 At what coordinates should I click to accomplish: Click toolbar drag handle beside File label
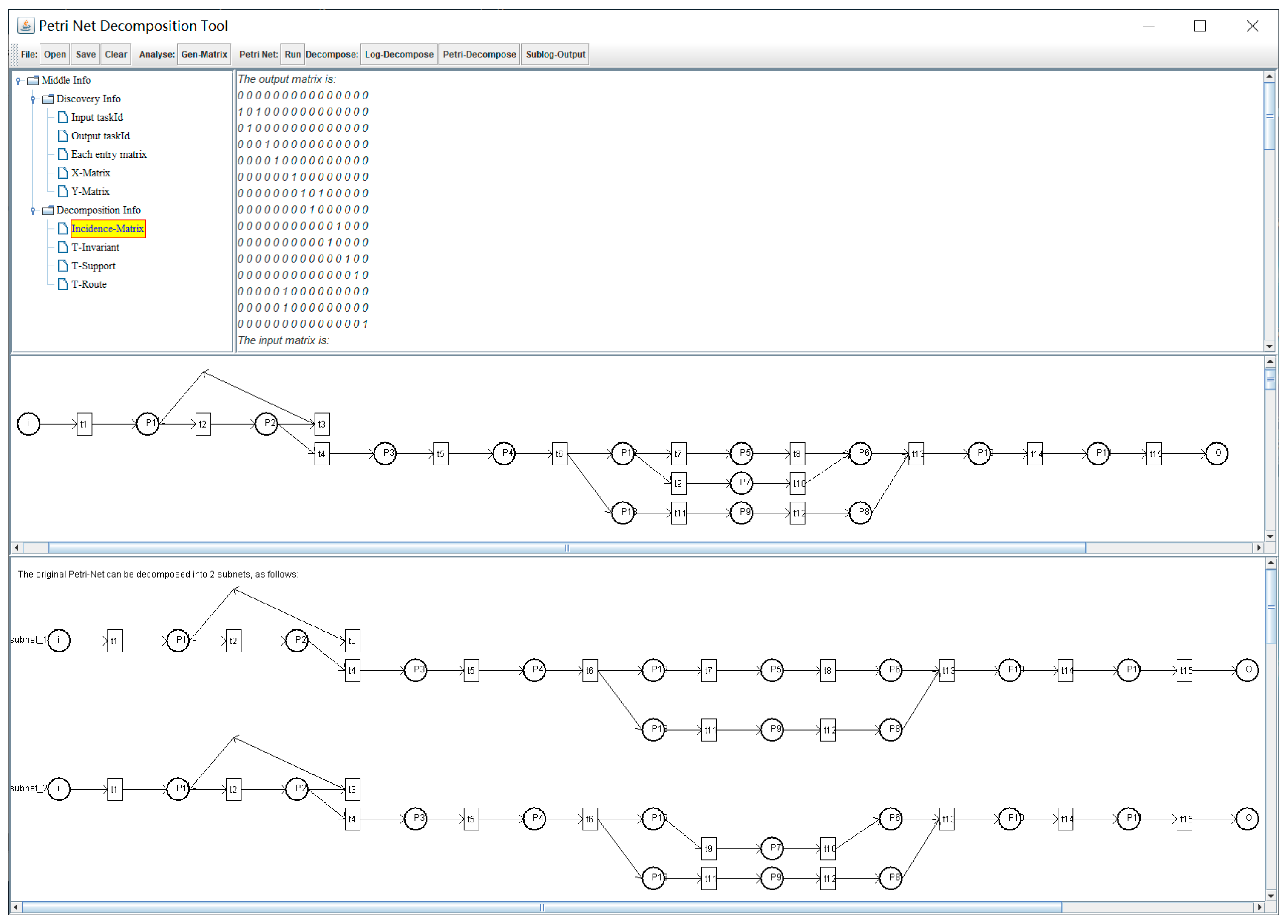tap(15, 54)
